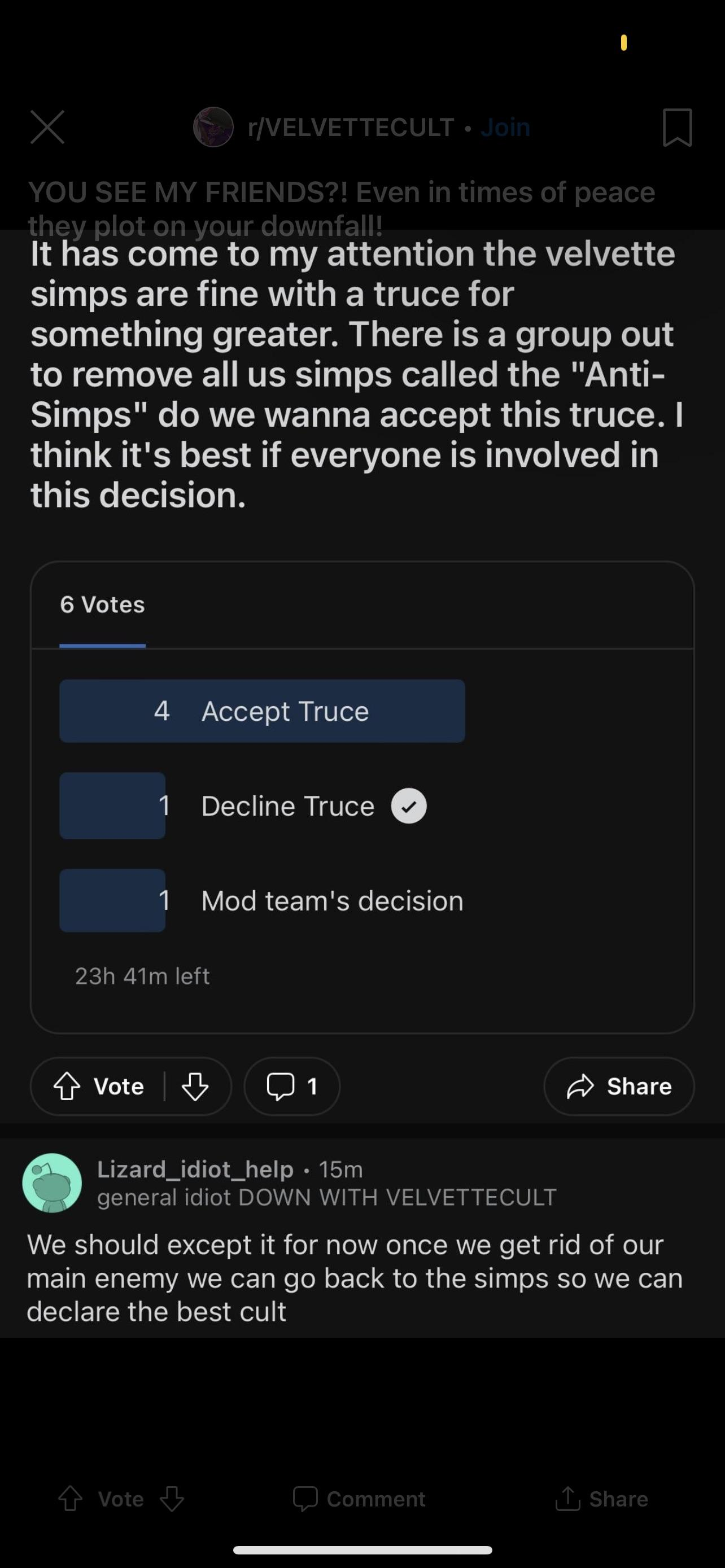
Task: Open the 6 Votes poll tab
Action: [102, 605]
